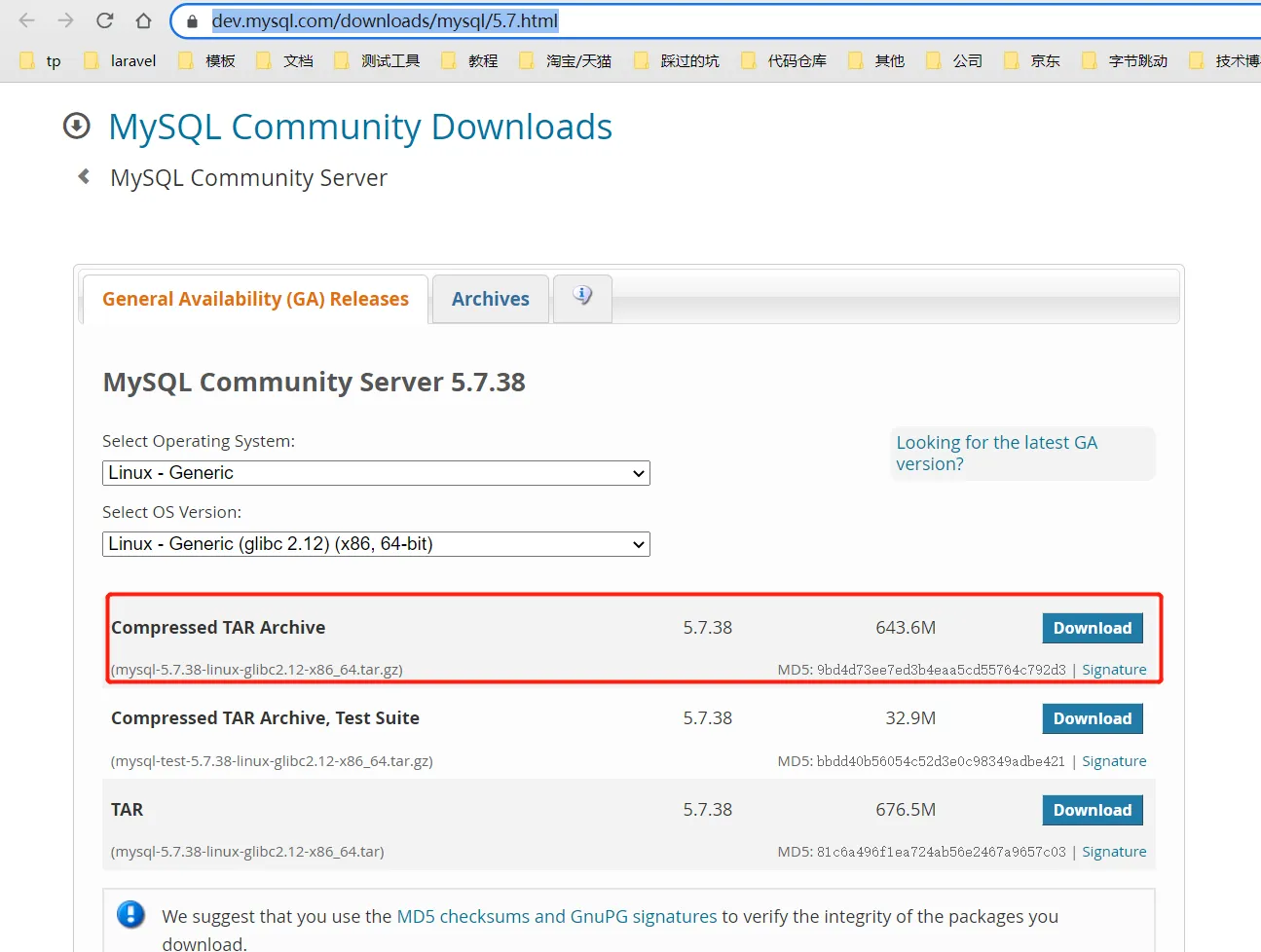Image resolution: width=1261 pixels, height=952 pixels.
Task: Open the laravel bookmark folder
Action: (120, 60)
